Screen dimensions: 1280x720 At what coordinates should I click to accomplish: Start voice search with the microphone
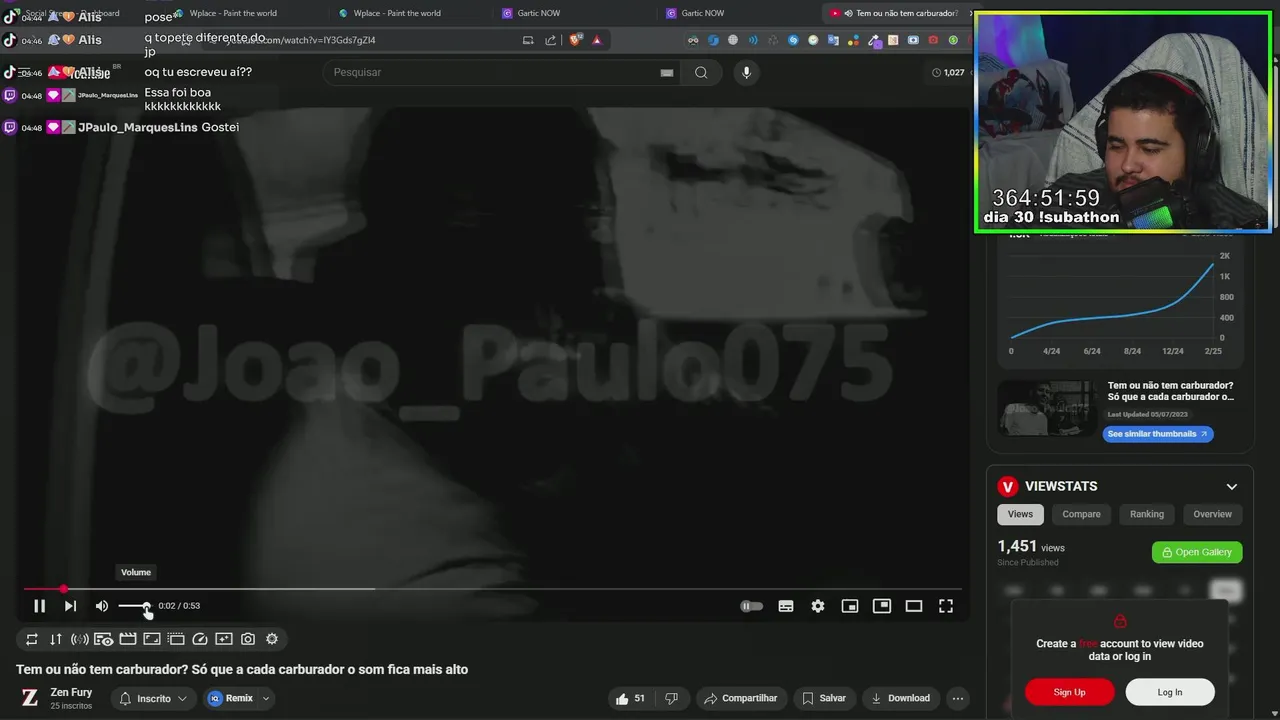(746, 72)
